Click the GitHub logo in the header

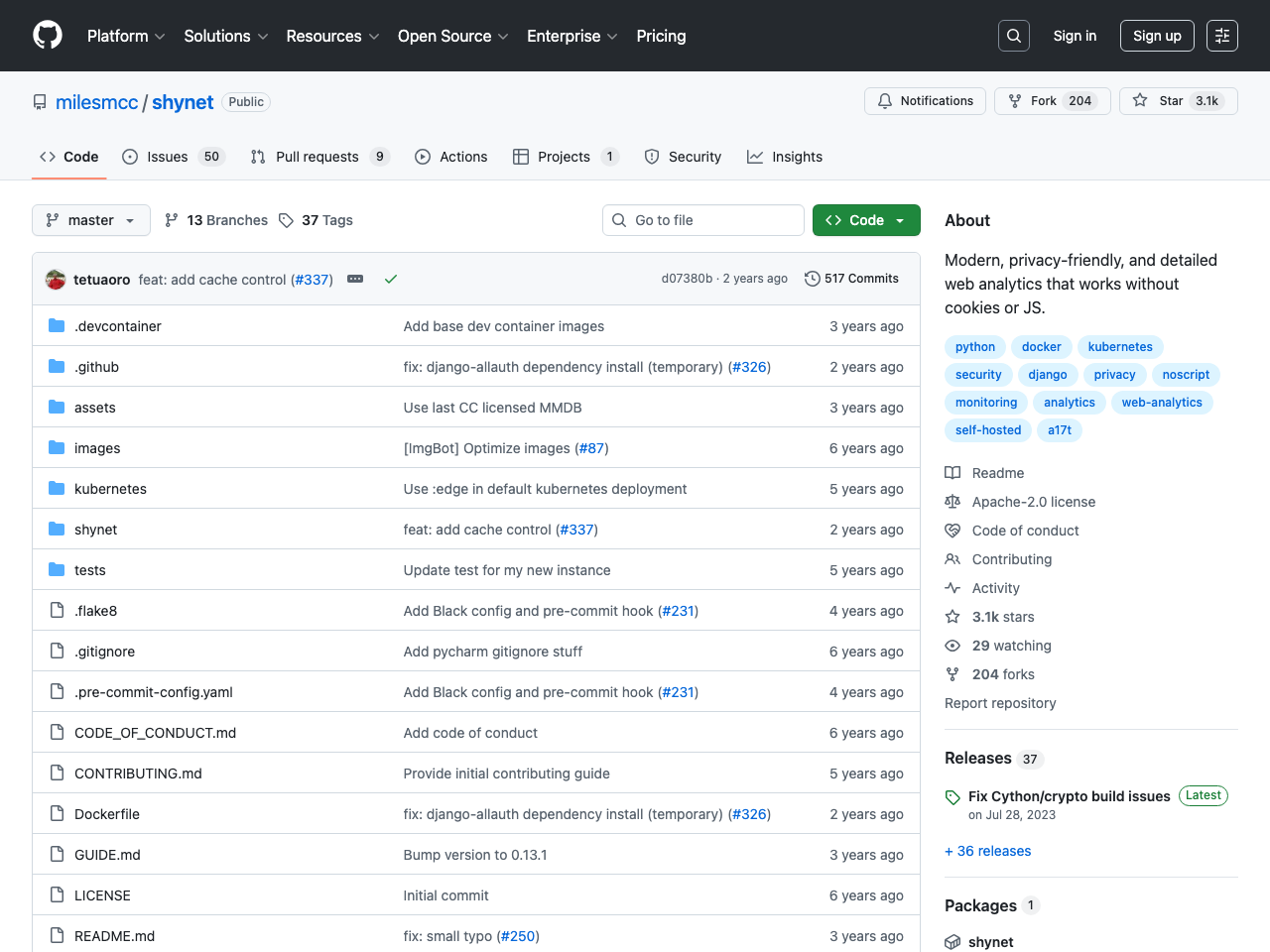47,35
